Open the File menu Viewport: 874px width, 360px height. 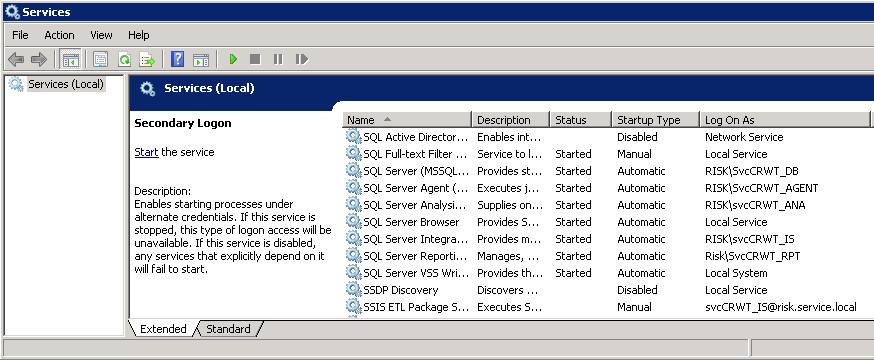coord(20,35)
